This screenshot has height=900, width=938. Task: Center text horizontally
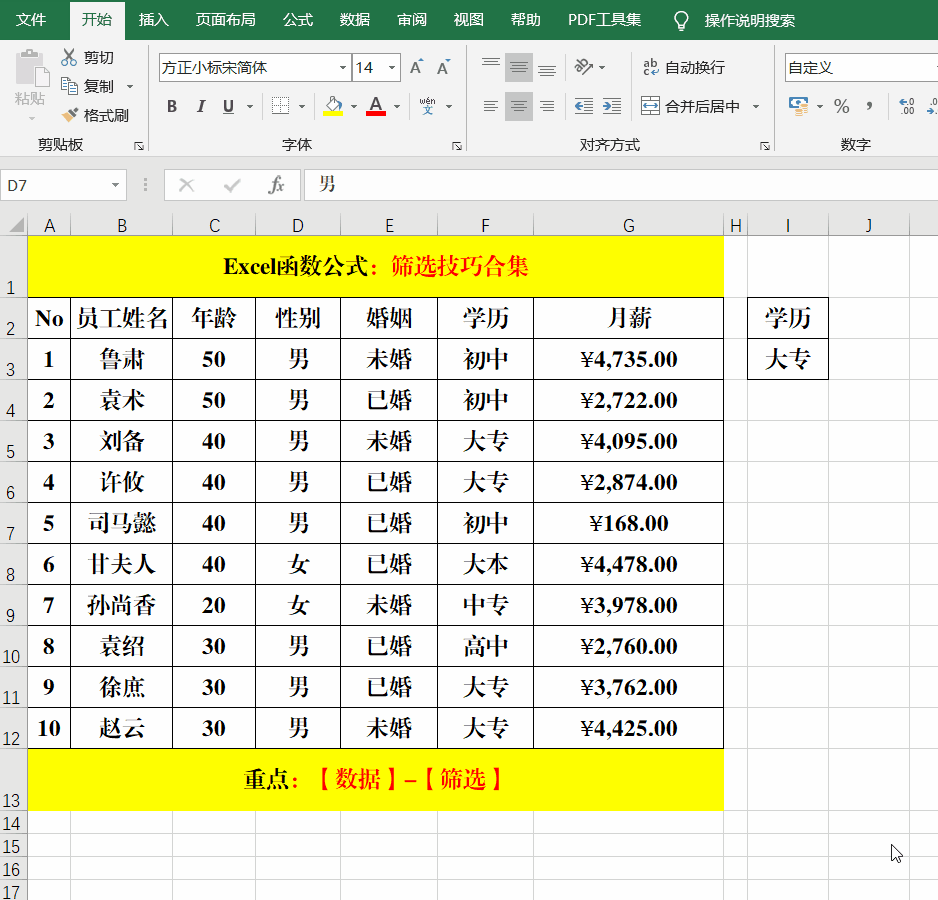pos(519,107)
